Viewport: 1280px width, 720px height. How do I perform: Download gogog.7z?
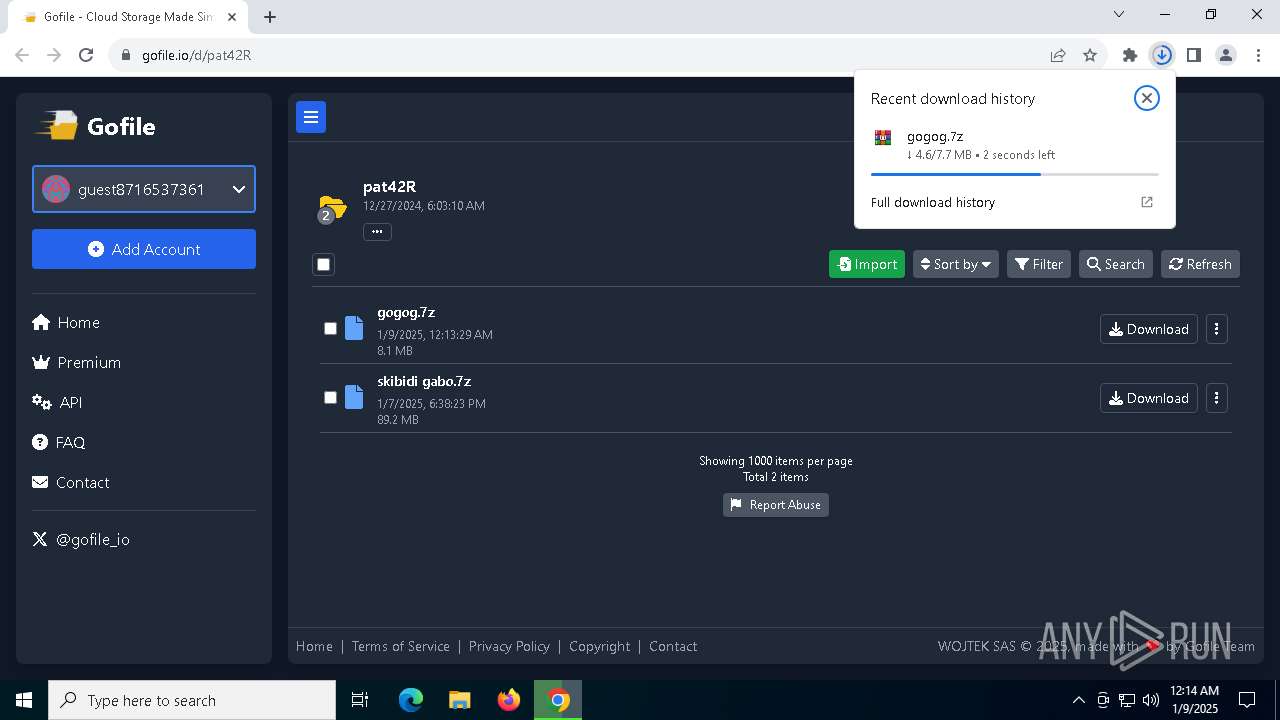1148,329
